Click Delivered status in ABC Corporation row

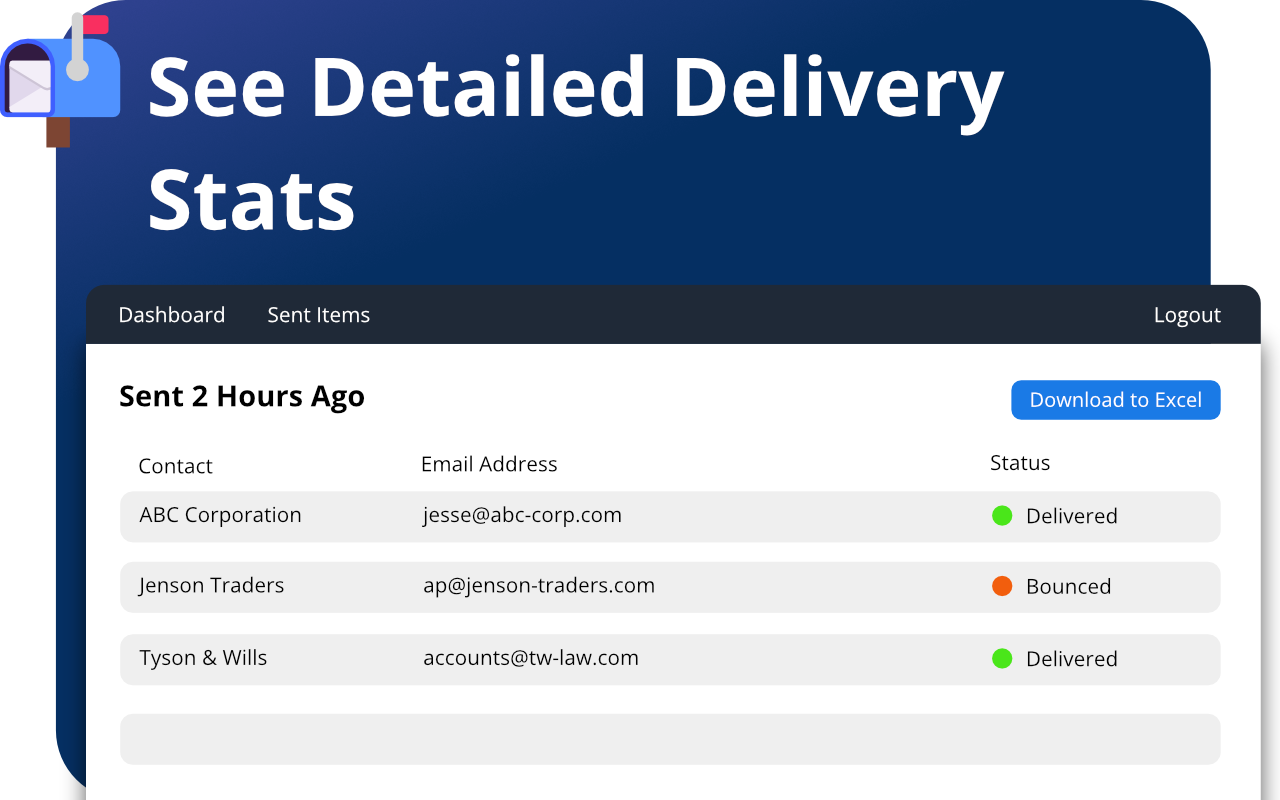coord(1072,516)
